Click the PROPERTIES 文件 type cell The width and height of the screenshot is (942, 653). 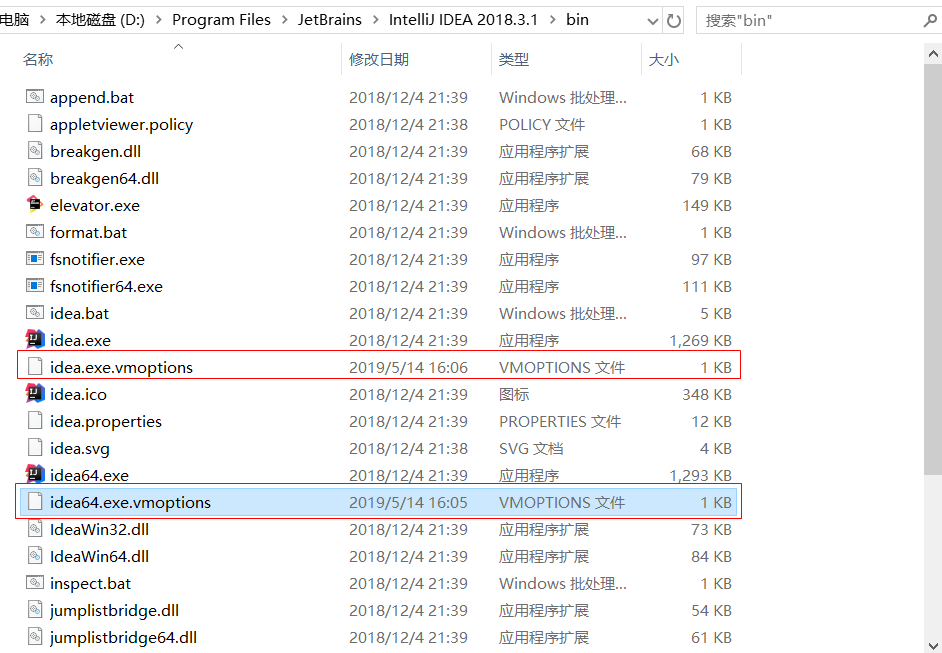tap(560, 422)
